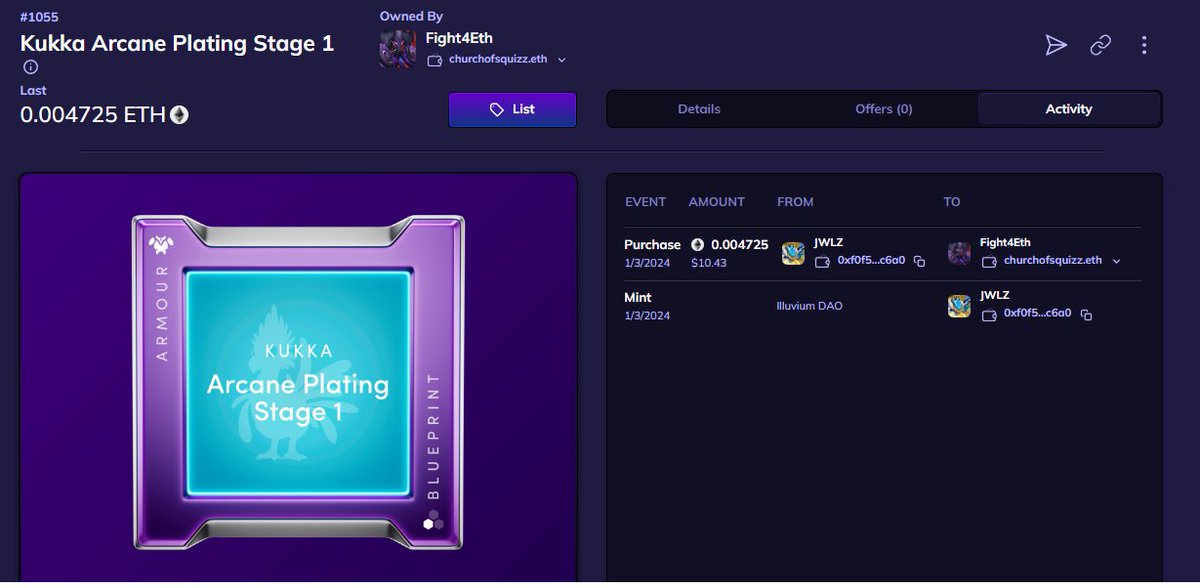This screenshot has width=1200, height=588.
Task: Click the 'Mint' event label
Action: click(638, 298)
